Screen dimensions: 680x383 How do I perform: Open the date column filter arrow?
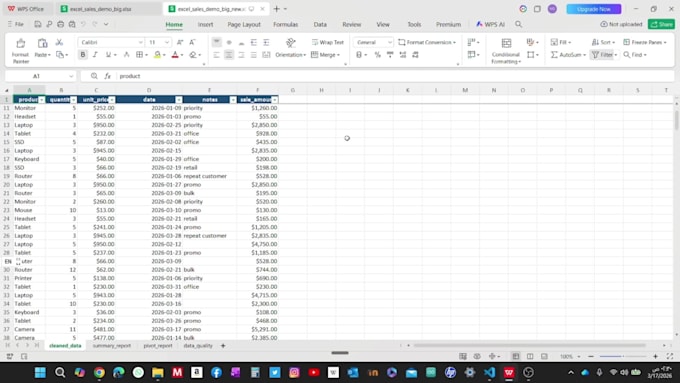pyautogui.click(x=179, y=100)
